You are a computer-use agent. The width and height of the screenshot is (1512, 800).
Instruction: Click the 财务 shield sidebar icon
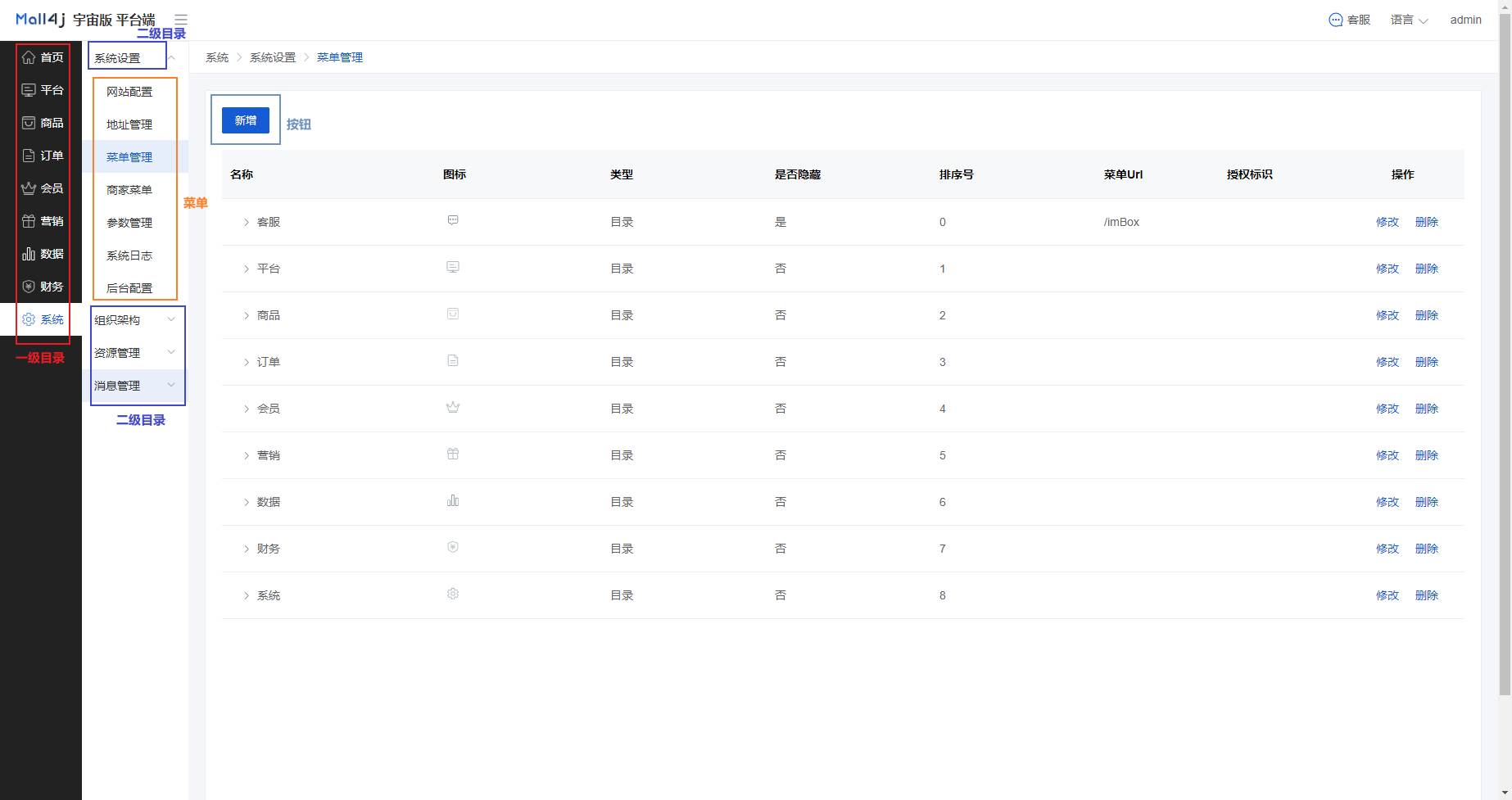[x=29, y=287]
